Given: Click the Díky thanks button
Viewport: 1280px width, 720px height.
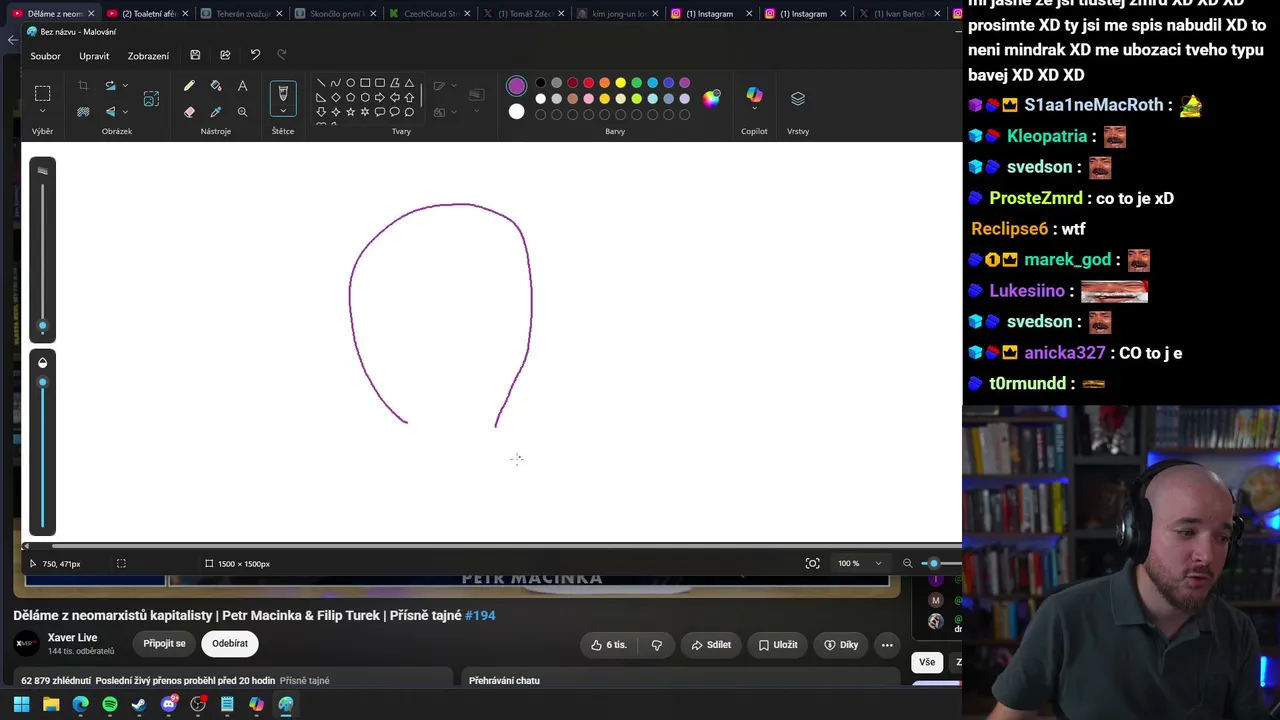Looking at the screenshot, I should [x=841, y=645].
